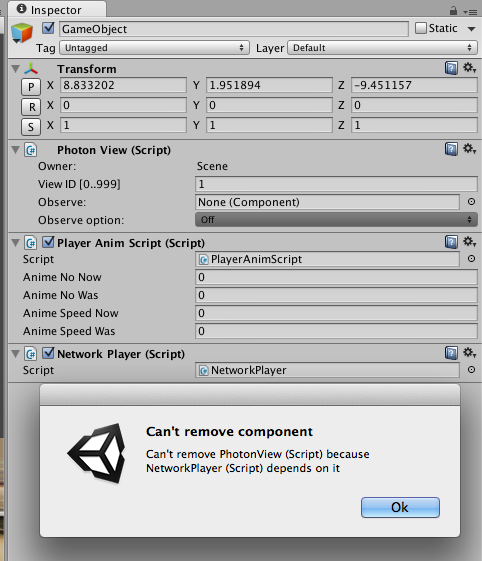482x561 pixels.
Task: Edit the View ID field
Action: 336,184
